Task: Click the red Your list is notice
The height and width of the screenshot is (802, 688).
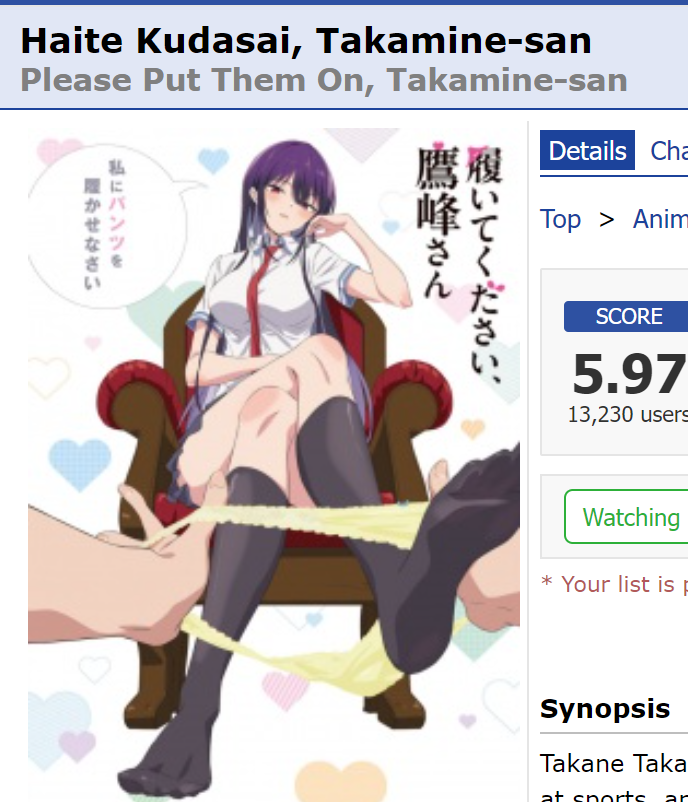Action: (x=615, y=584)
